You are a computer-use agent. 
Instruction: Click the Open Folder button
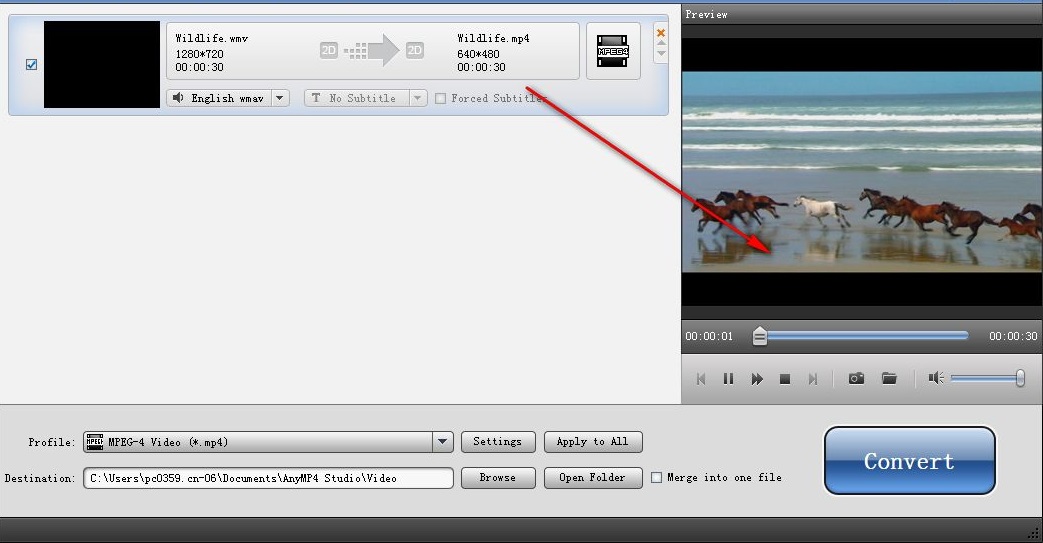click(593, 478)
